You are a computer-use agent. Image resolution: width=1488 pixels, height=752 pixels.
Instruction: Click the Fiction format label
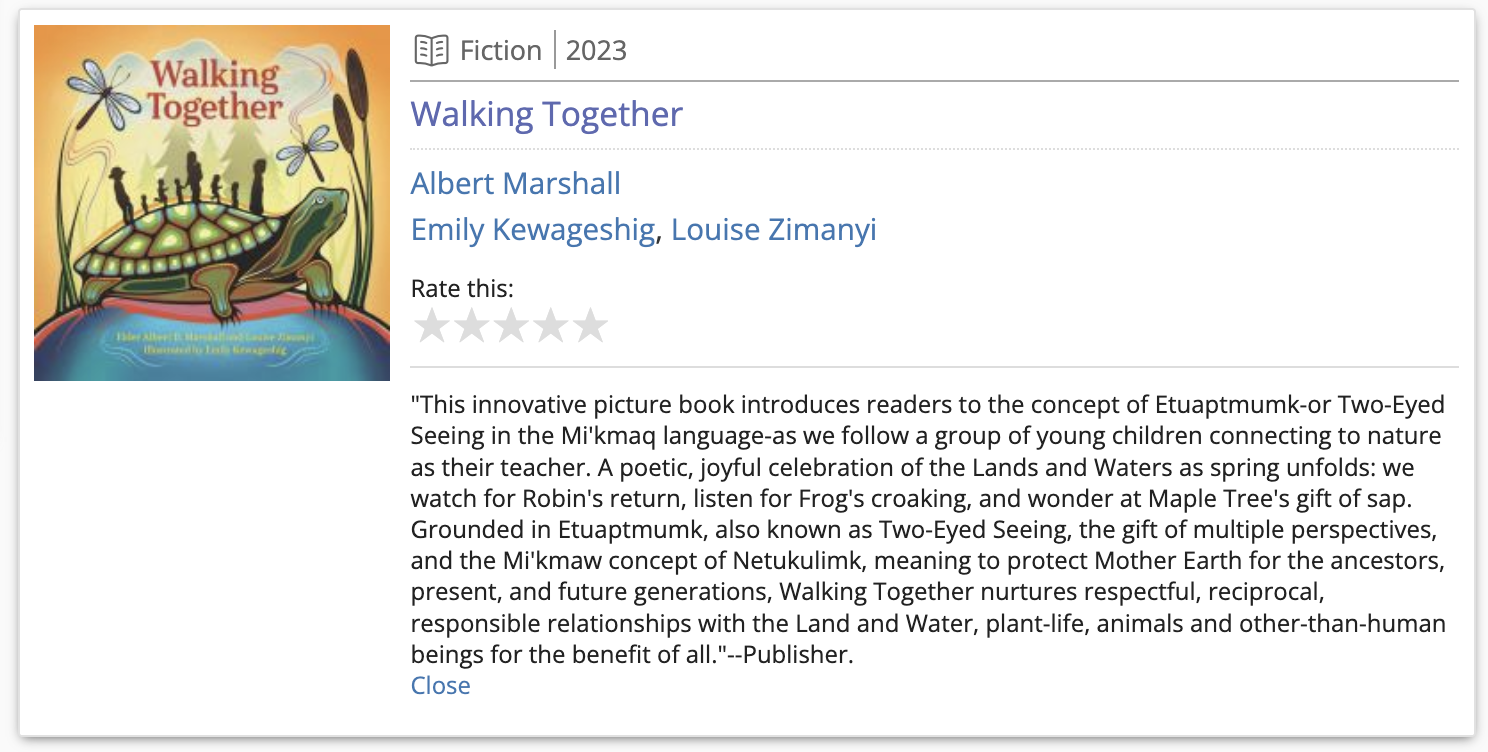pos(501,50)
